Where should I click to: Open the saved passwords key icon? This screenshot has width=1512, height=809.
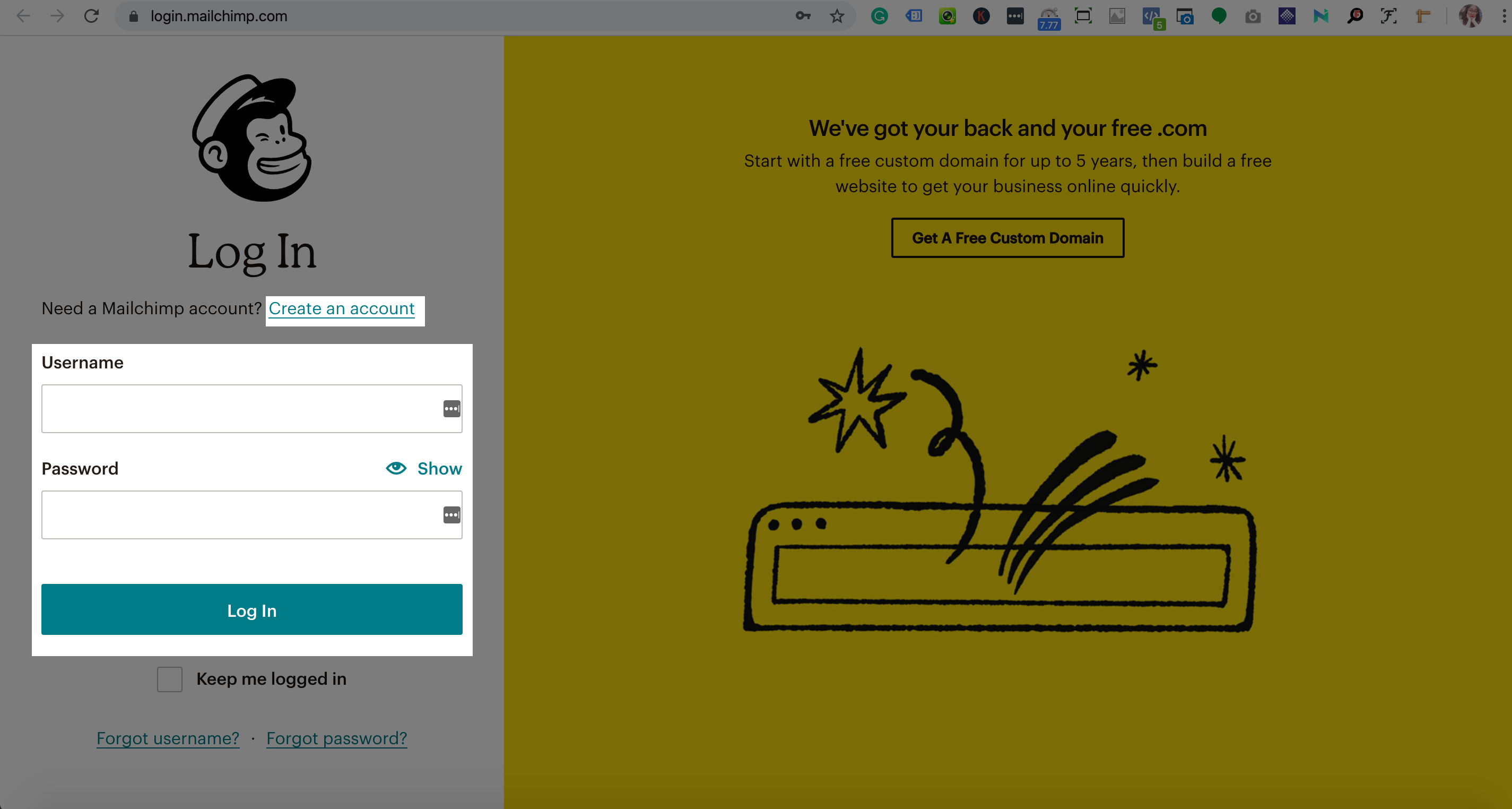tap(803, 16)
